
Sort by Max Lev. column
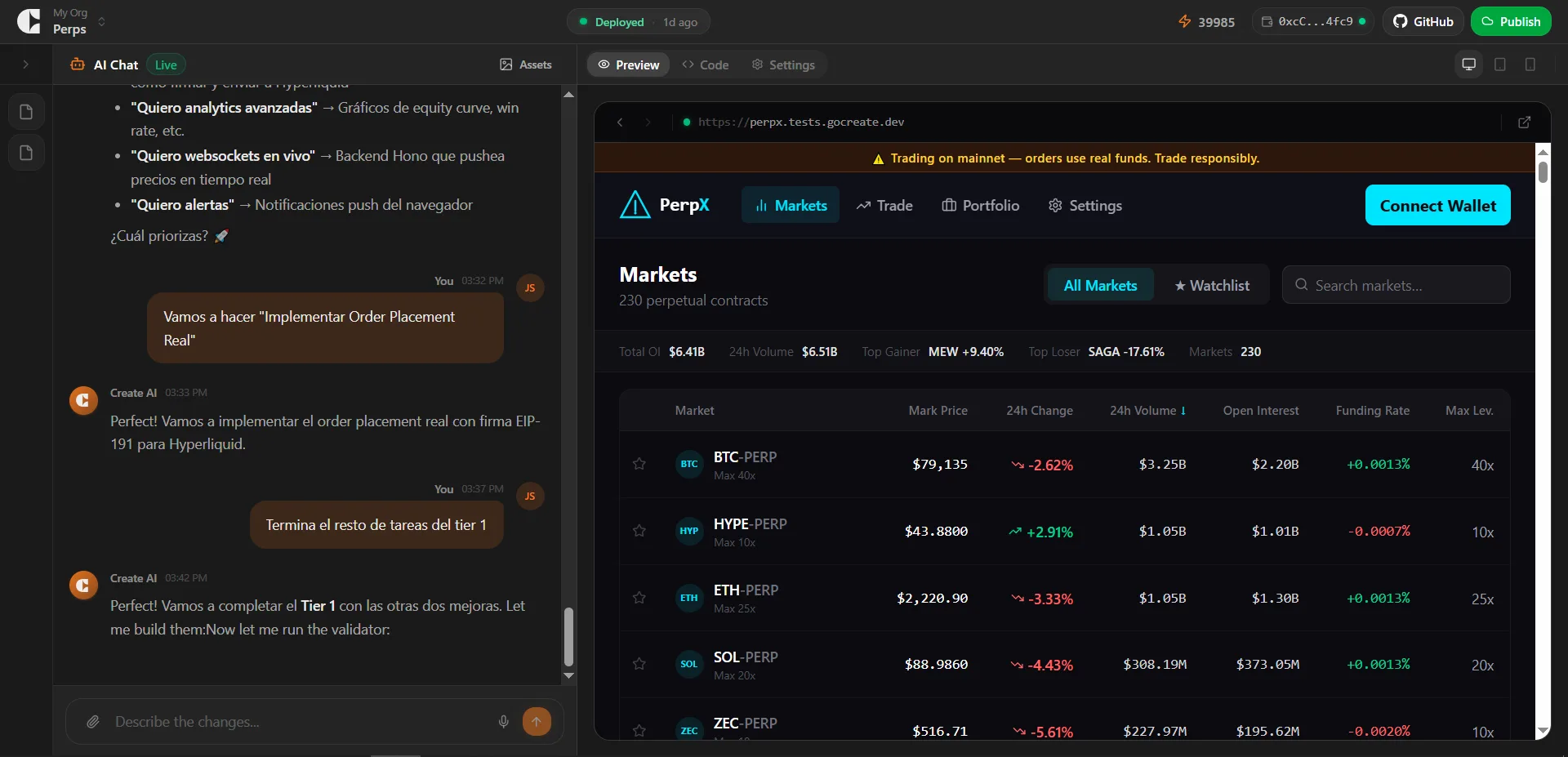[1469, 411]
